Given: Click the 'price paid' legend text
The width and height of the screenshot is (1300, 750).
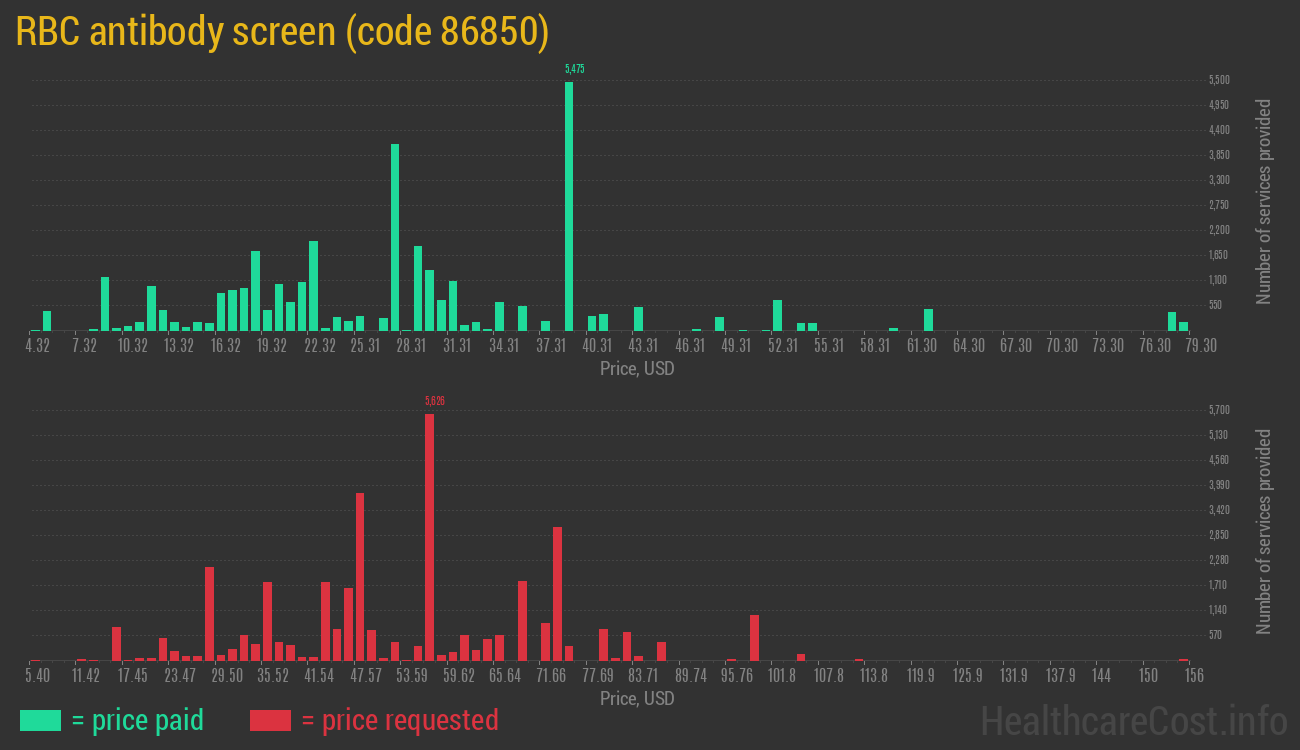Looking at the screenshot, I should (138, 720).
